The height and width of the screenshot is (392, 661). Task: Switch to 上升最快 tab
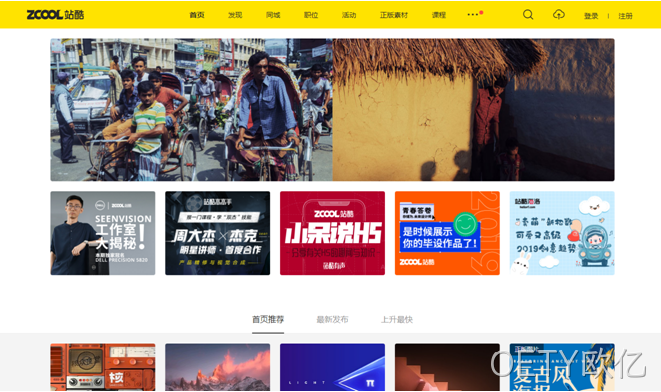[397, 320]
